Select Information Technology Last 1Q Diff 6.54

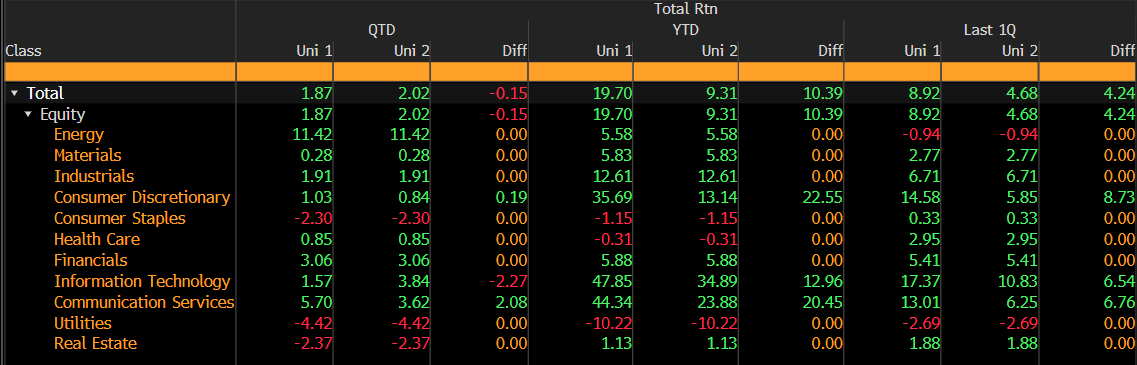pyautogui.click(x=1120, y=282)
